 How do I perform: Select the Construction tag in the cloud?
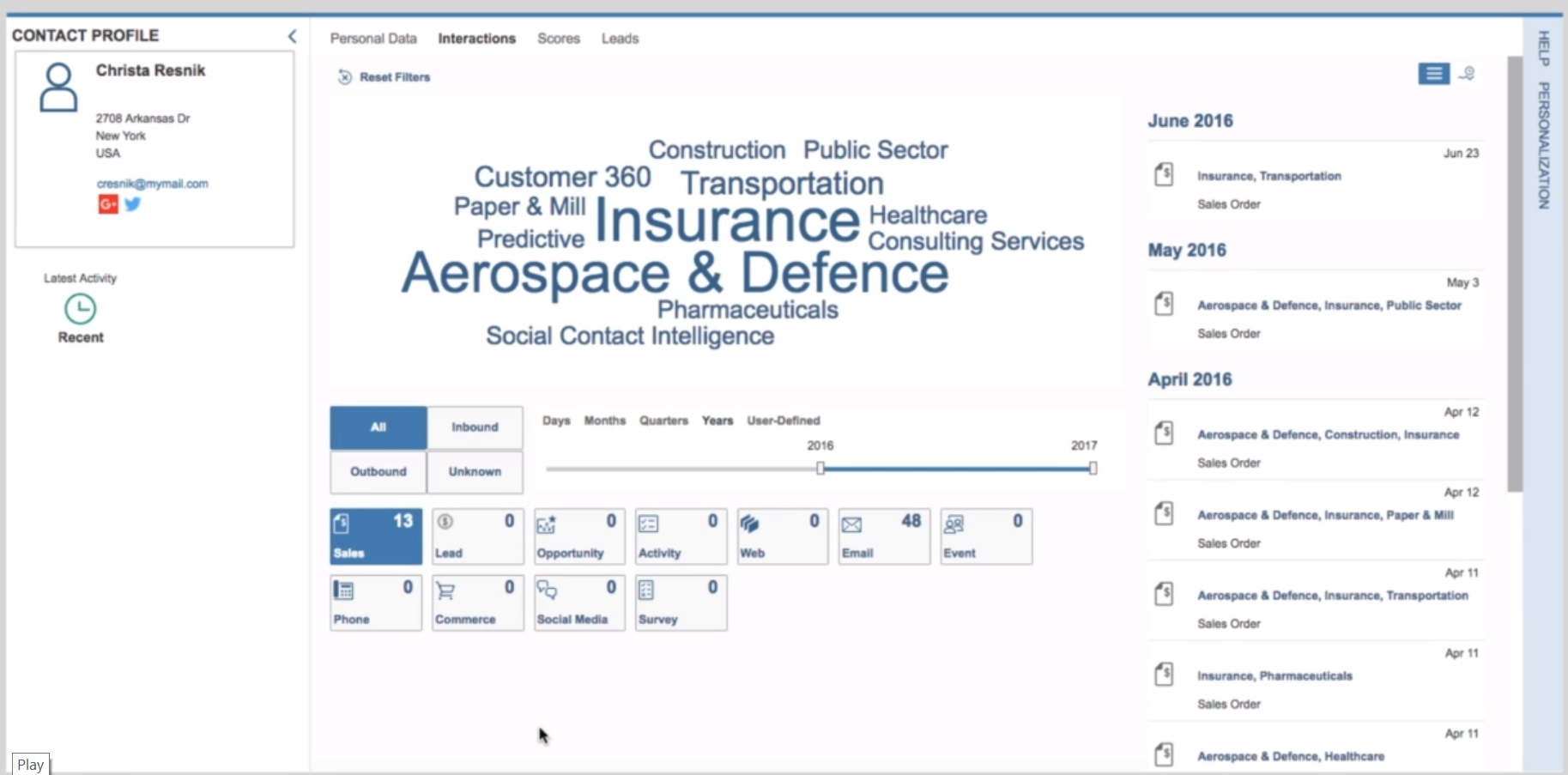717,150
